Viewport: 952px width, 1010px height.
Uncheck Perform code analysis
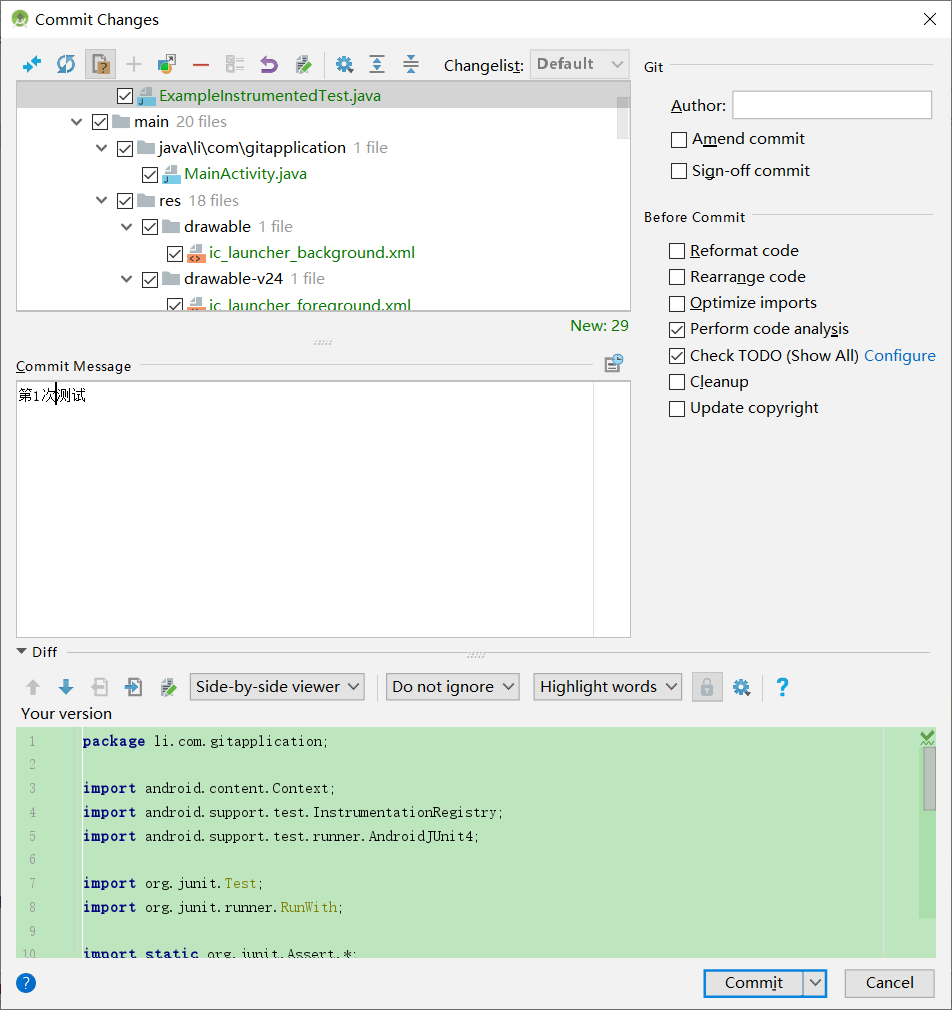[677, 328]
